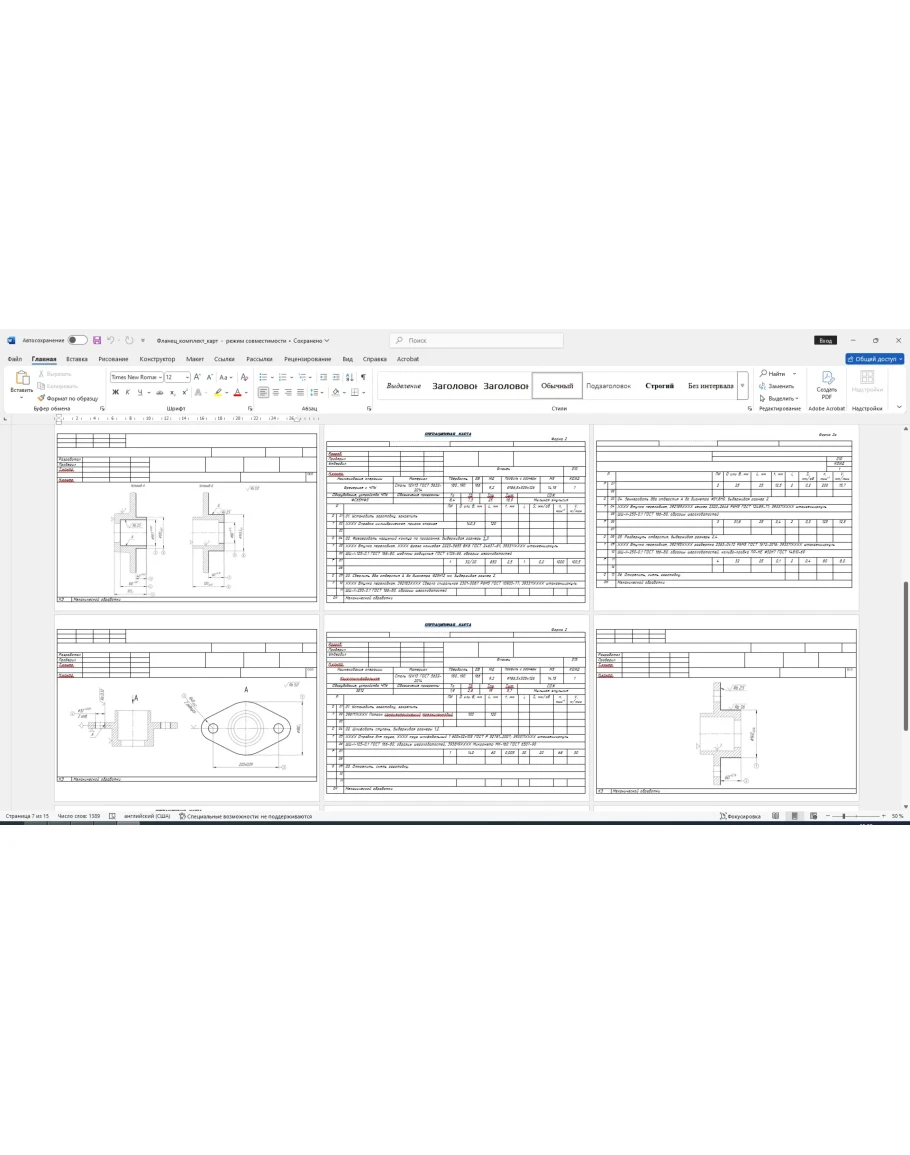This screenshot has height=1155, width=910.
Task: Center-align text using the center icon
Action: click(x=275, y=392)
